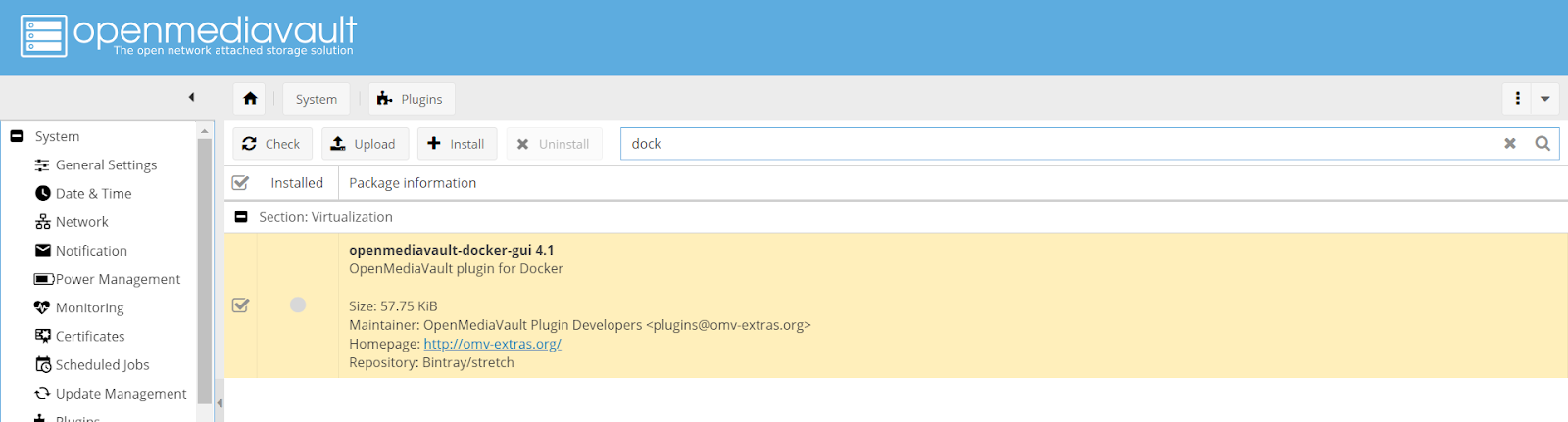Viewport: 1568px width, 422px height.
Task: Select the openmediavault-docker-gui 4.1 title
Action: coord(452,250)
